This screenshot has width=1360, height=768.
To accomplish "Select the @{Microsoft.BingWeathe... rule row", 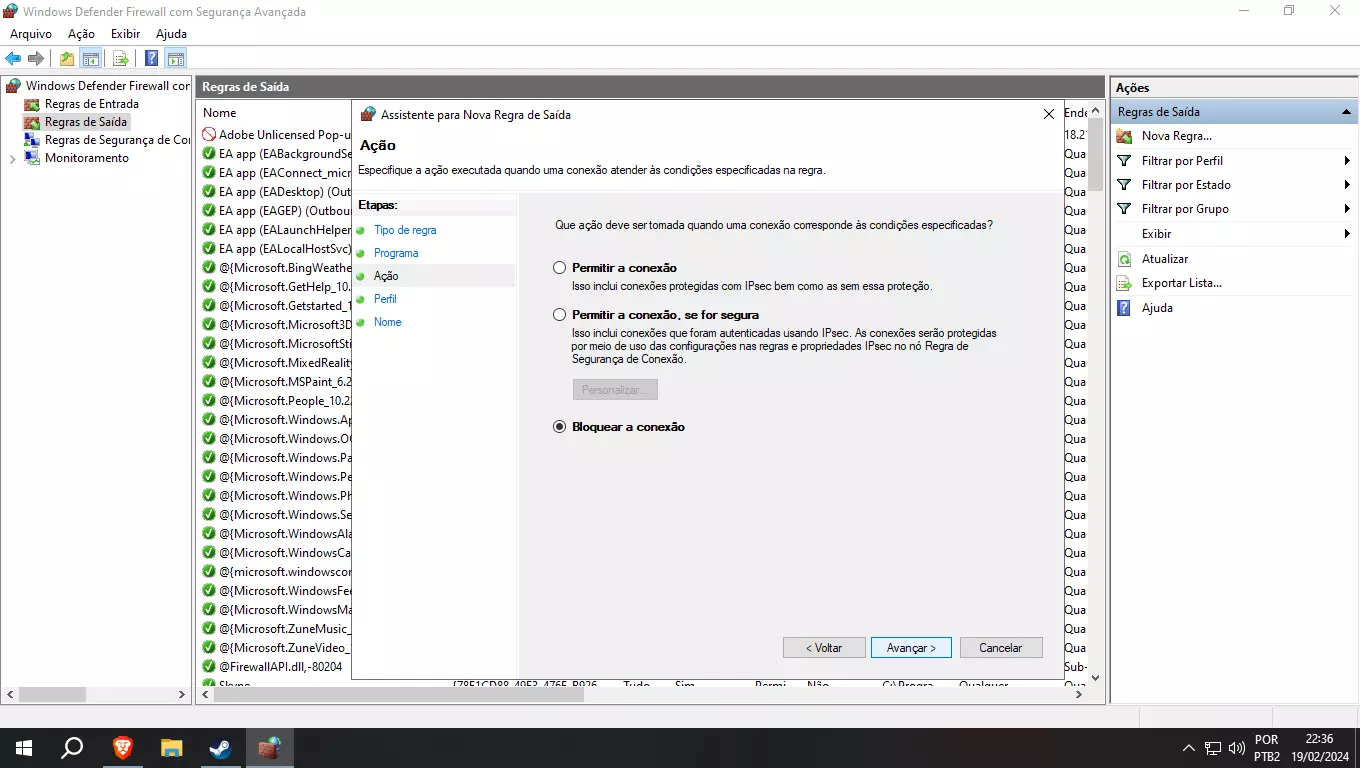I will point(277,268).
